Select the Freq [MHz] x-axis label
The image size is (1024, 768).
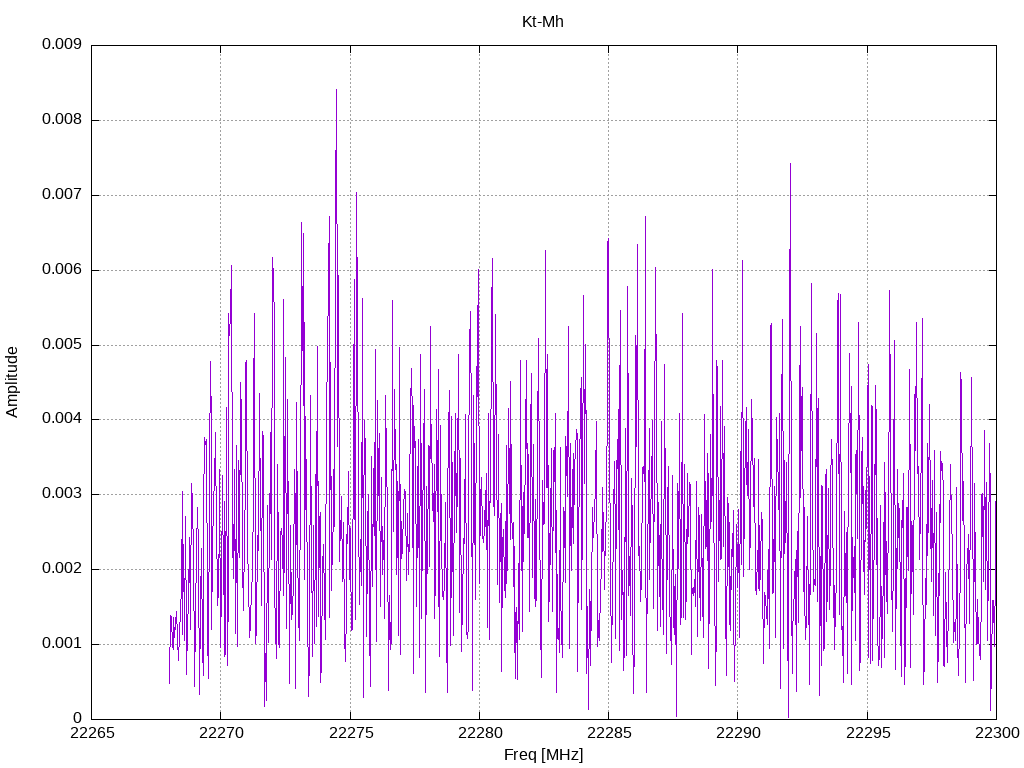tap(543, 755)
